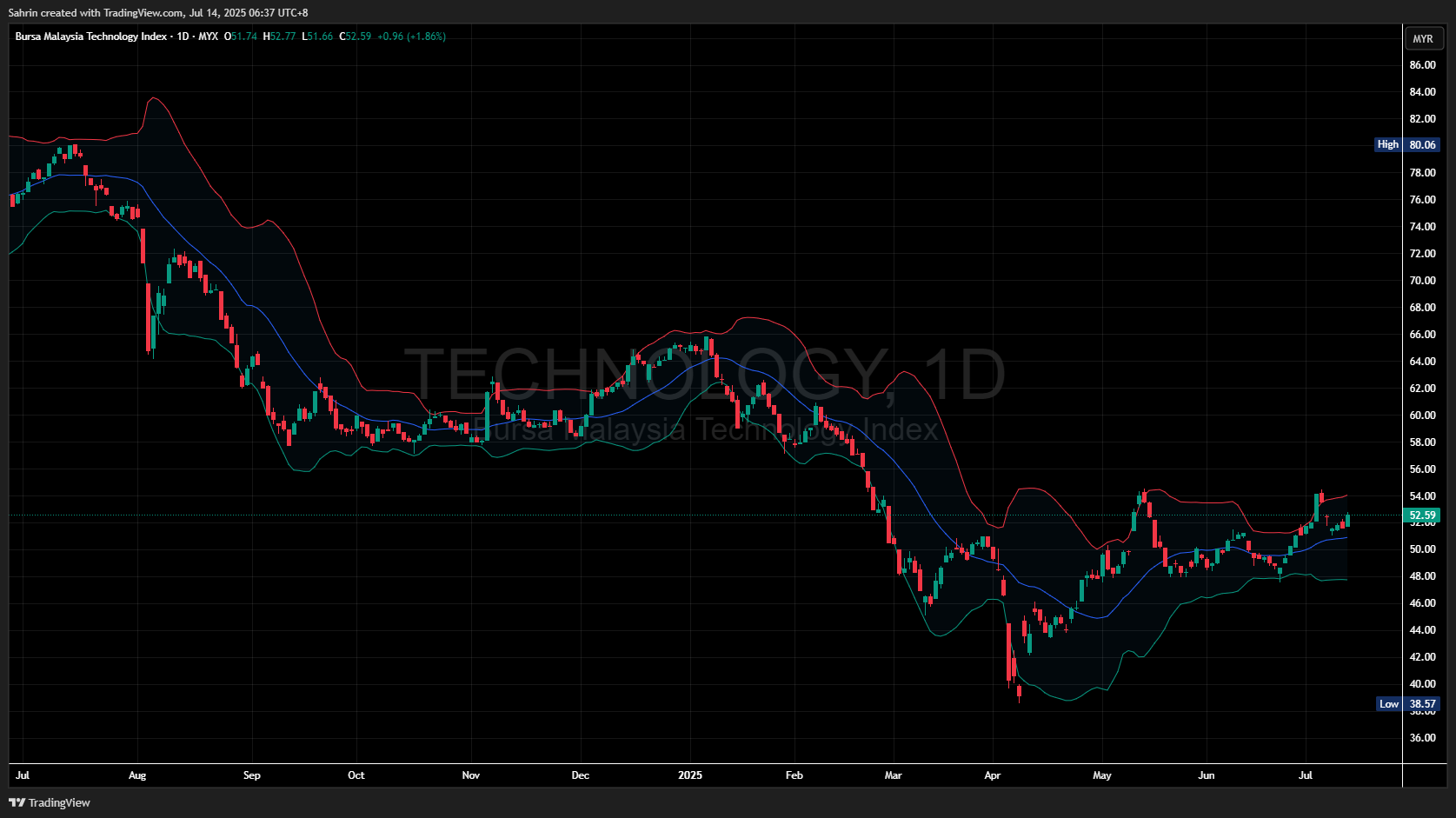The image size is (1456, 818).
Task: Click the Jul axis label following Jun
Action: [x=1306, y=775]
